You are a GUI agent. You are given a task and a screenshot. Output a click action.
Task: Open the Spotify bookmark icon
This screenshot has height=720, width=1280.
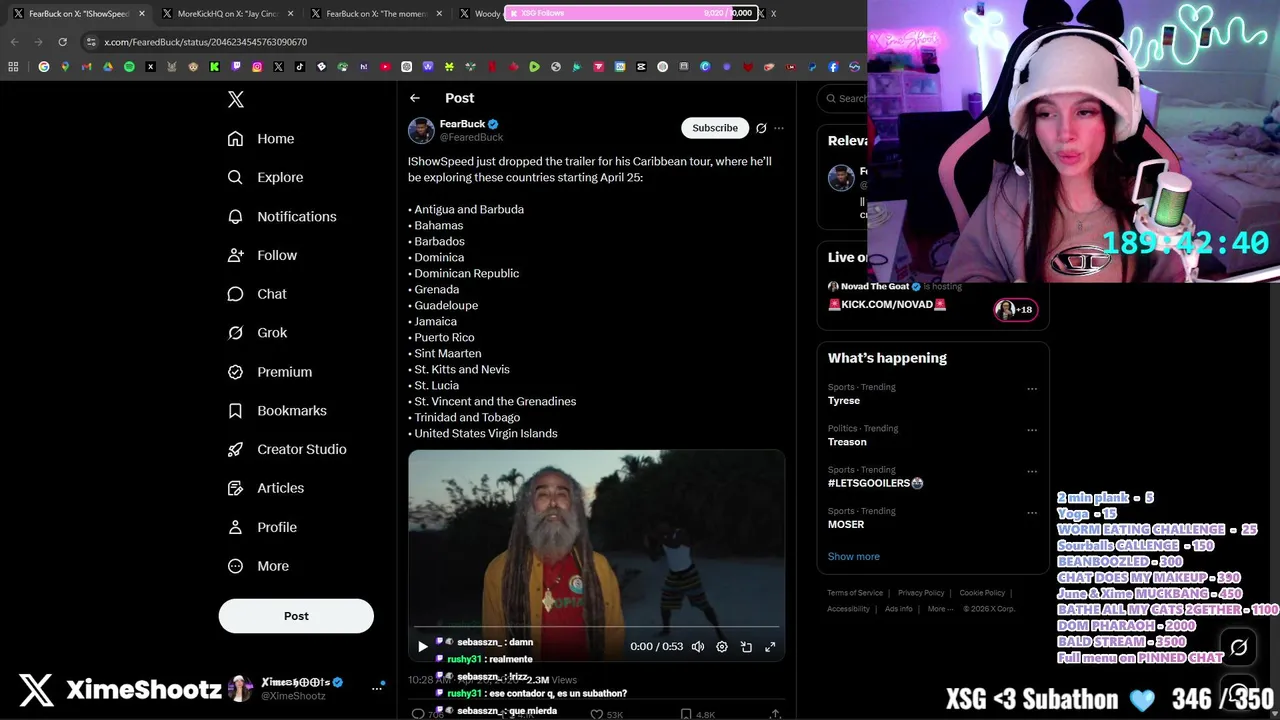[x=129, y=67]
